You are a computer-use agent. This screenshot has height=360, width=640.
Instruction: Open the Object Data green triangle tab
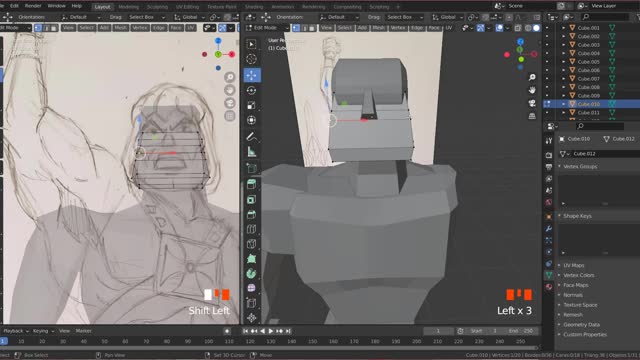pos(549,275)
